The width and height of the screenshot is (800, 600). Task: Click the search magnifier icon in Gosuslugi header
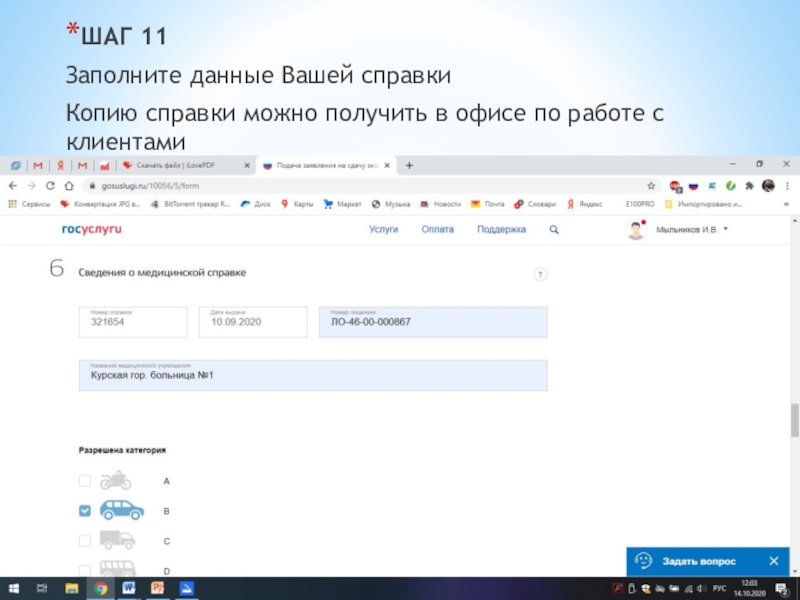click(554, 229)
